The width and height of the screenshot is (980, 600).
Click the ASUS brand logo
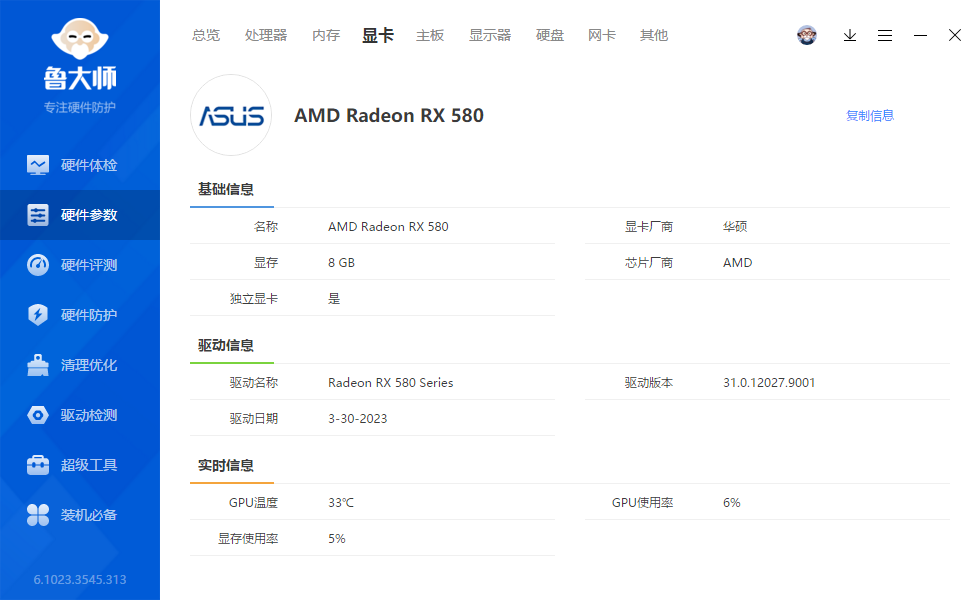(231, 116)
